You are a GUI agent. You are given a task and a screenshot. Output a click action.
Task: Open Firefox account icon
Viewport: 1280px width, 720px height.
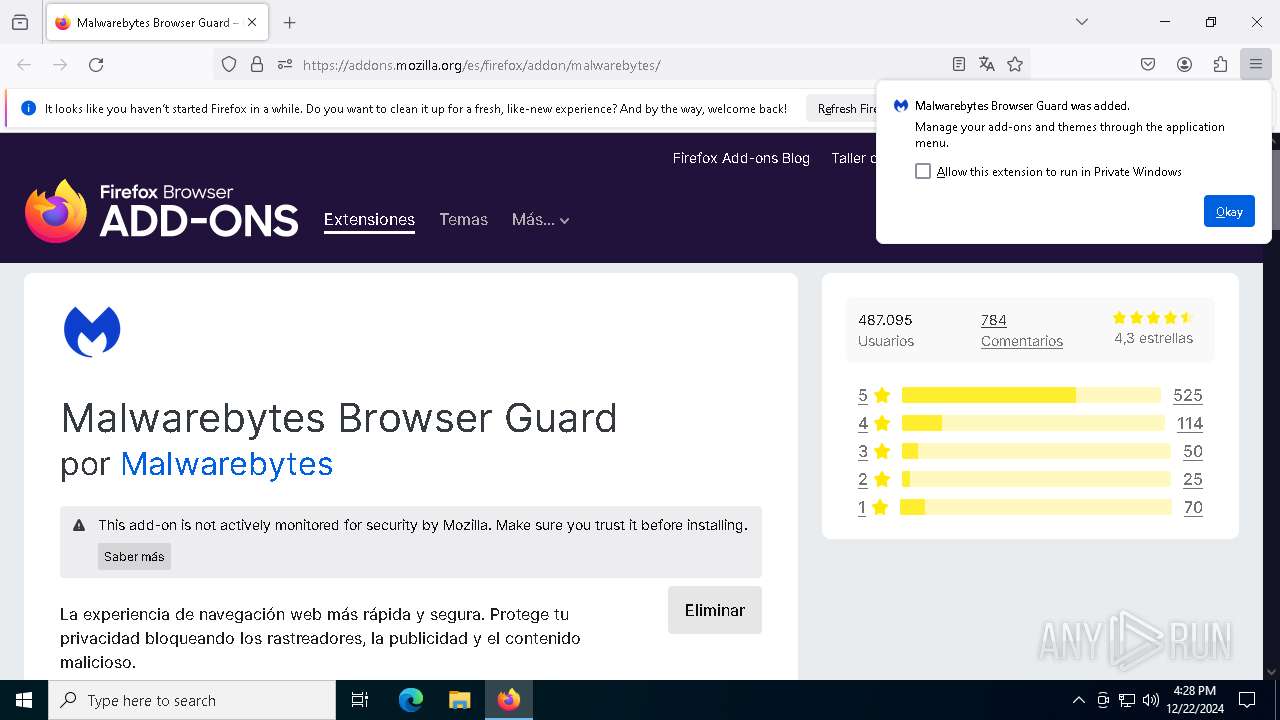tap(1184, 64)
